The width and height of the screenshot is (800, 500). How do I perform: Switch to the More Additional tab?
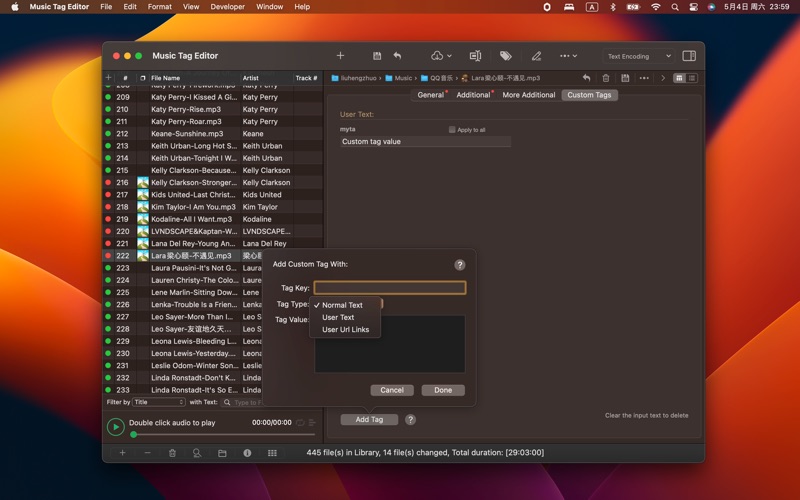pyautogui.click(x=529, y=95)
